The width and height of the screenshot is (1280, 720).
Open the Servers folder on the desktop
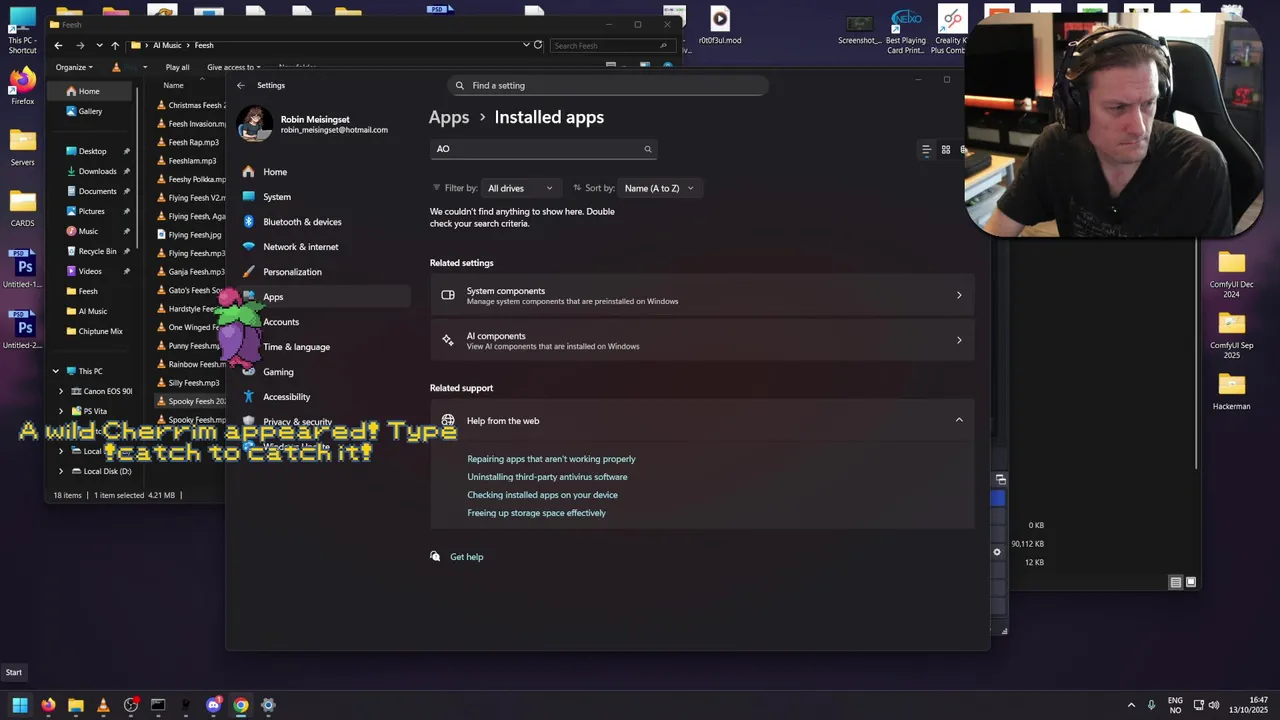click(22, 147)
